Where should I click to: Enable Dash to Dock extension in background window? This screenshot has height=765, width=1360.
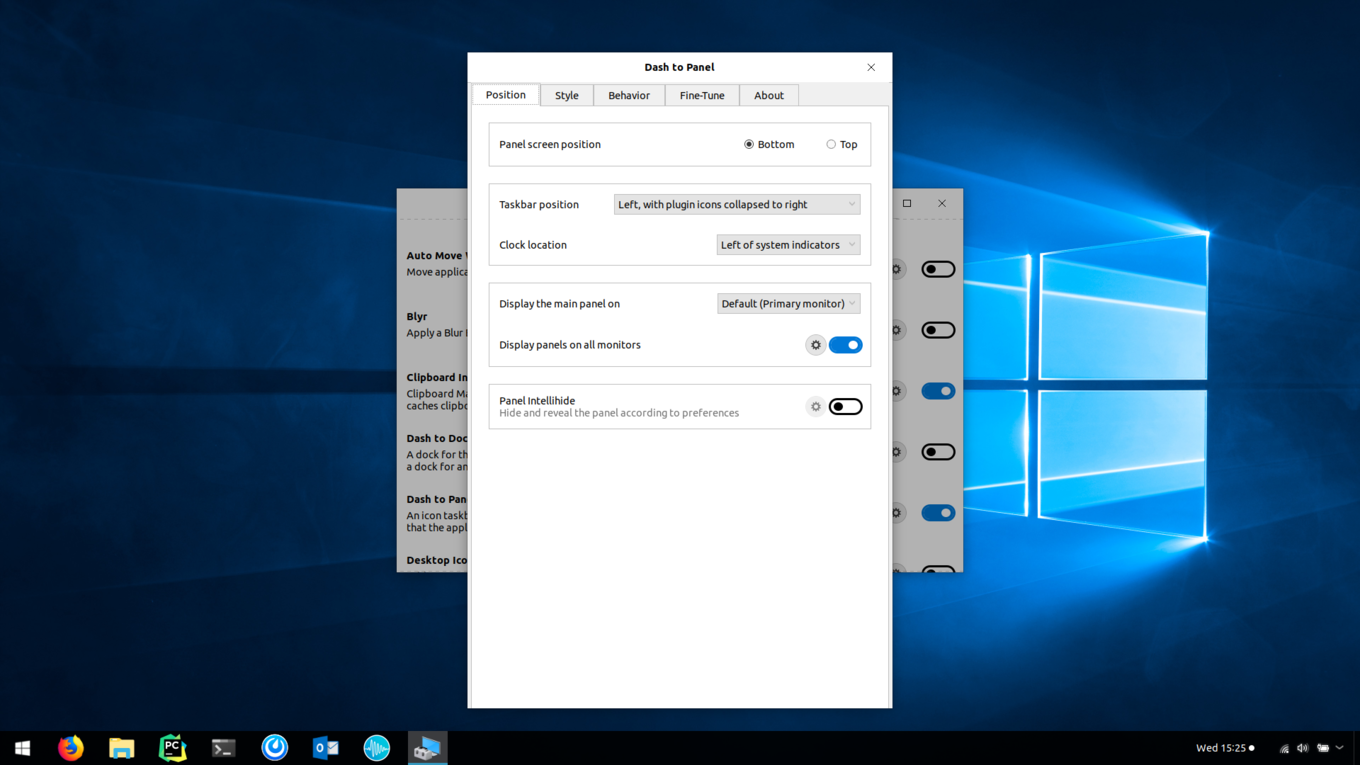tap(938, 452)
